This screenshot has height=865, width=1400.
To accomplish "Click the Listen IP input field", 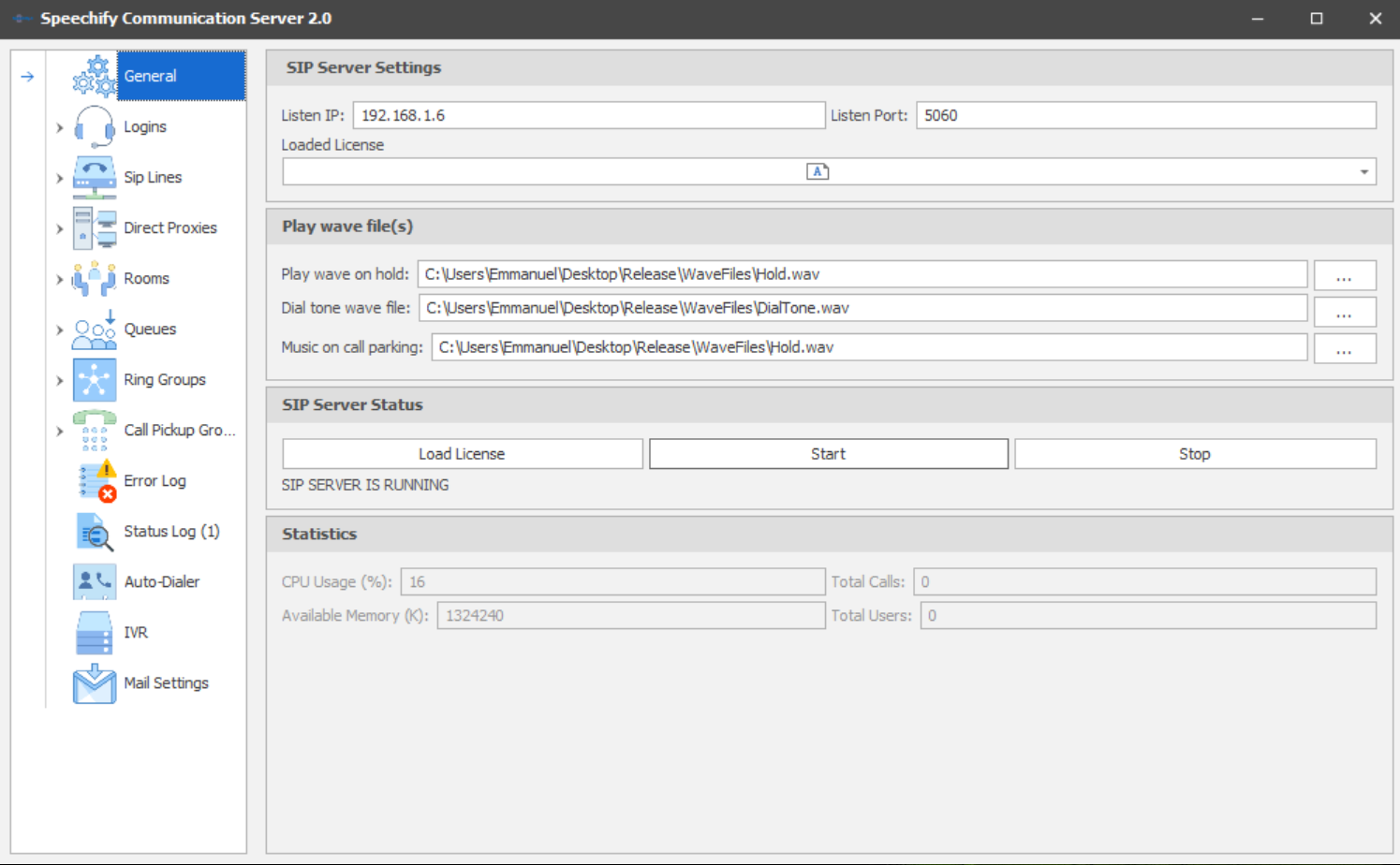I will pyautogui.click(x=589, y=115).
